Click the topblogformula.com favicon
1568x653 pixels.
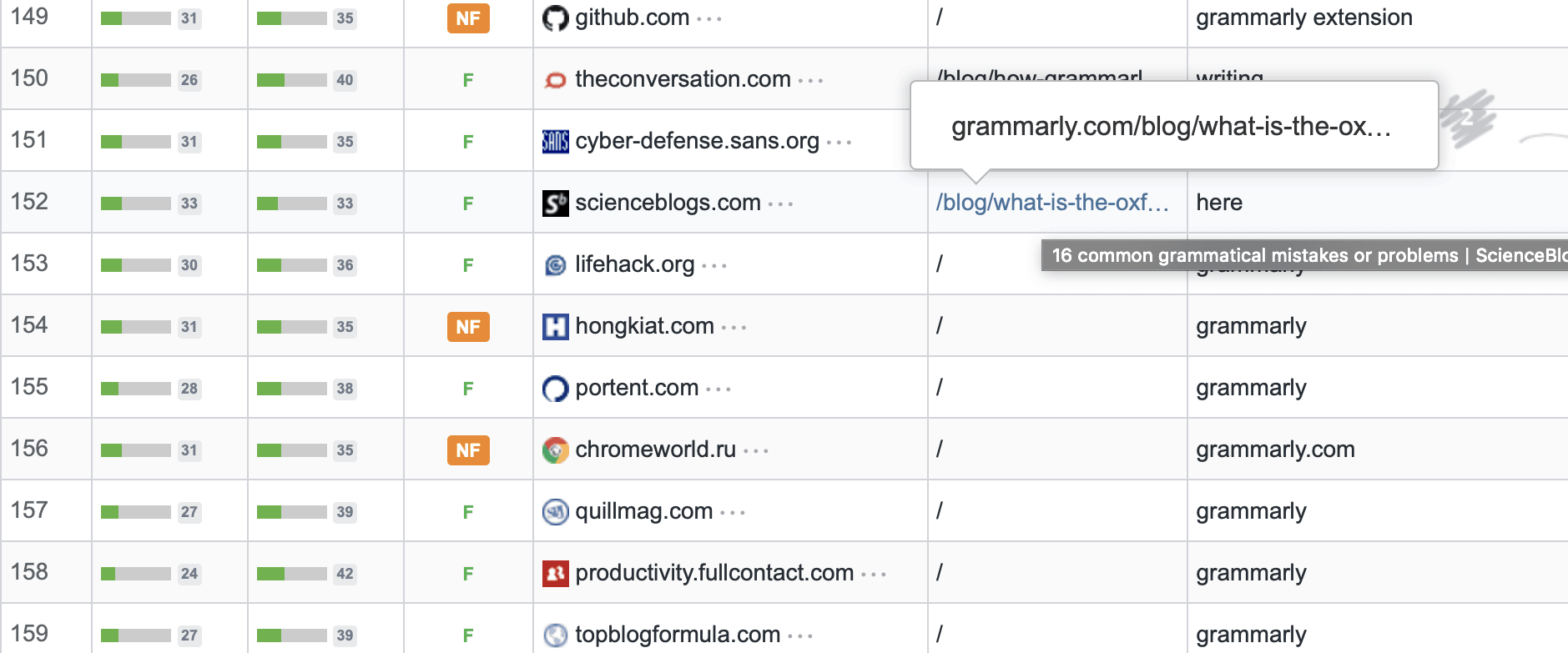point(555,635)
